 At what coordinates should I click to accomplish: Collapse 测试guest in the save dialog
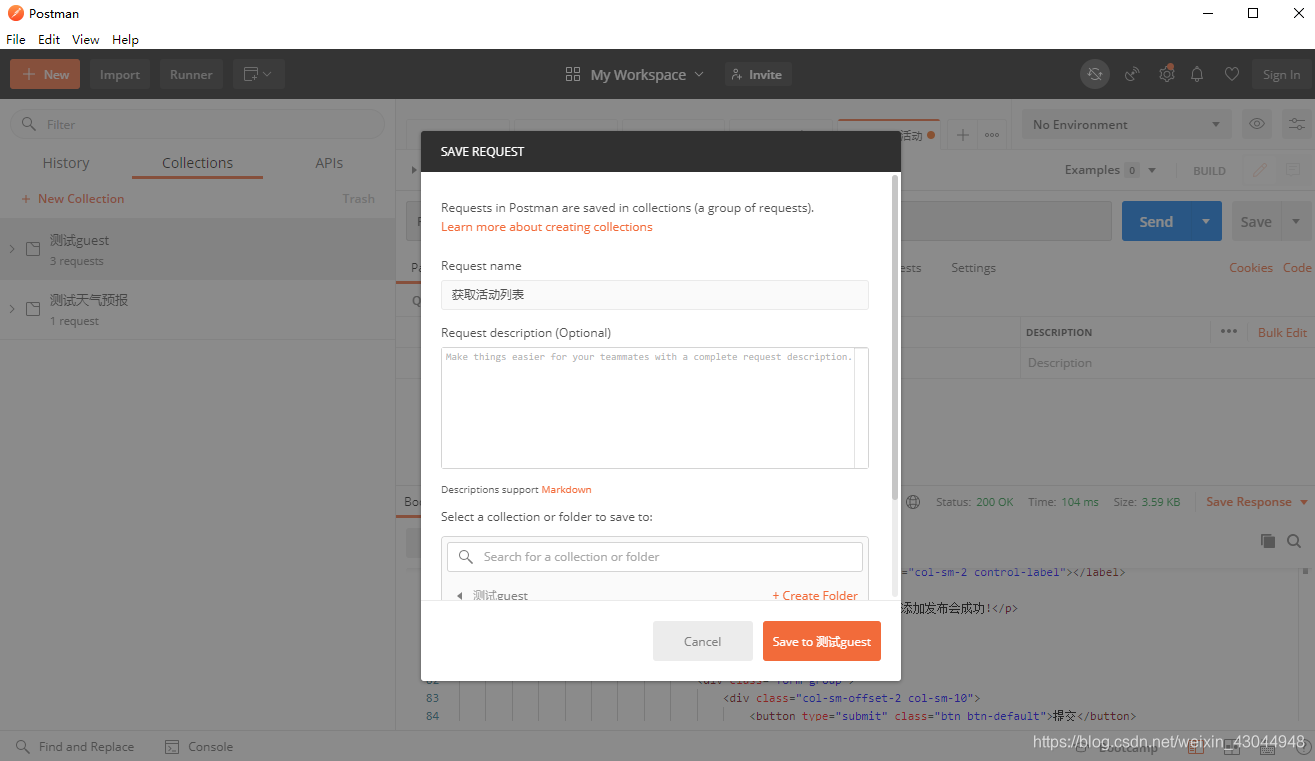click(460, 596)
